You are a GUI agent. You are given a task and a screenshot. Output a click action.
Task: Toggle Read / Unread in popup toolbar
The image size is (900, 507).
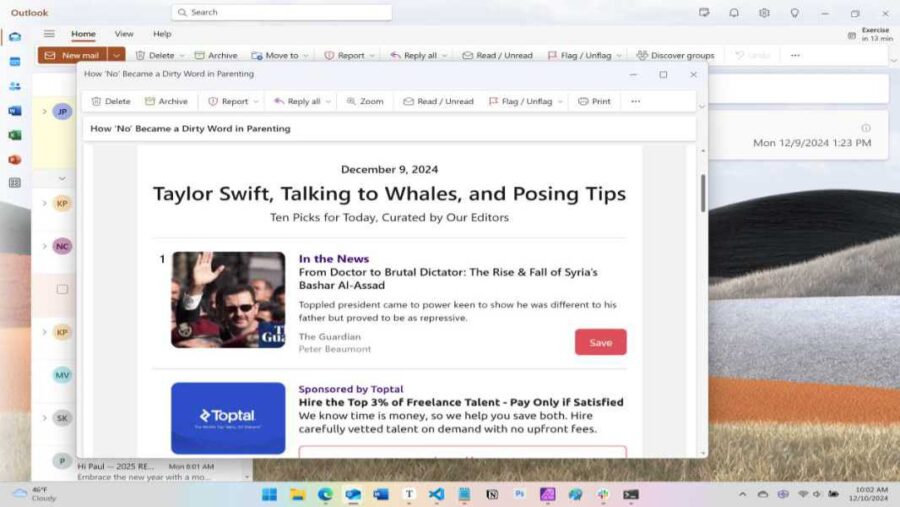point(438,101)
